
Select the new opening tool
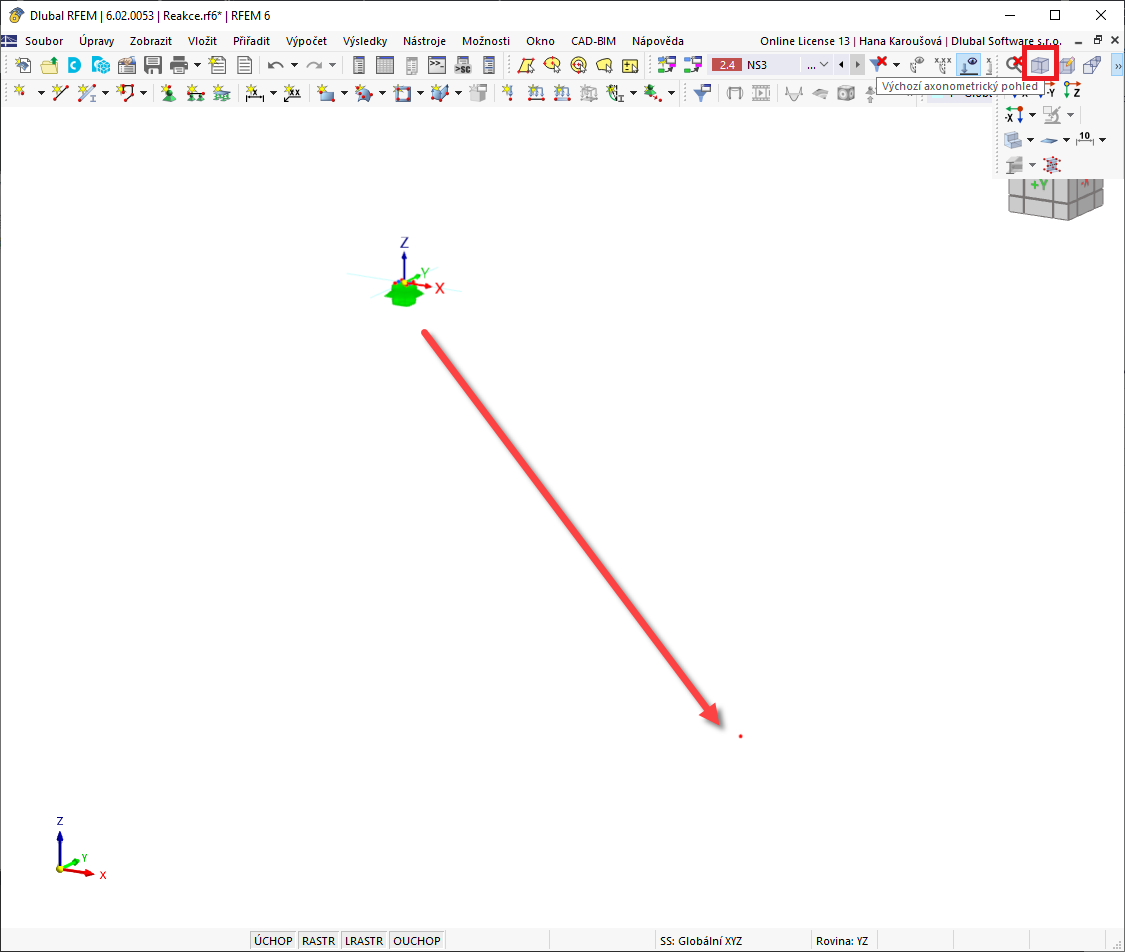(x=402, y=92)
